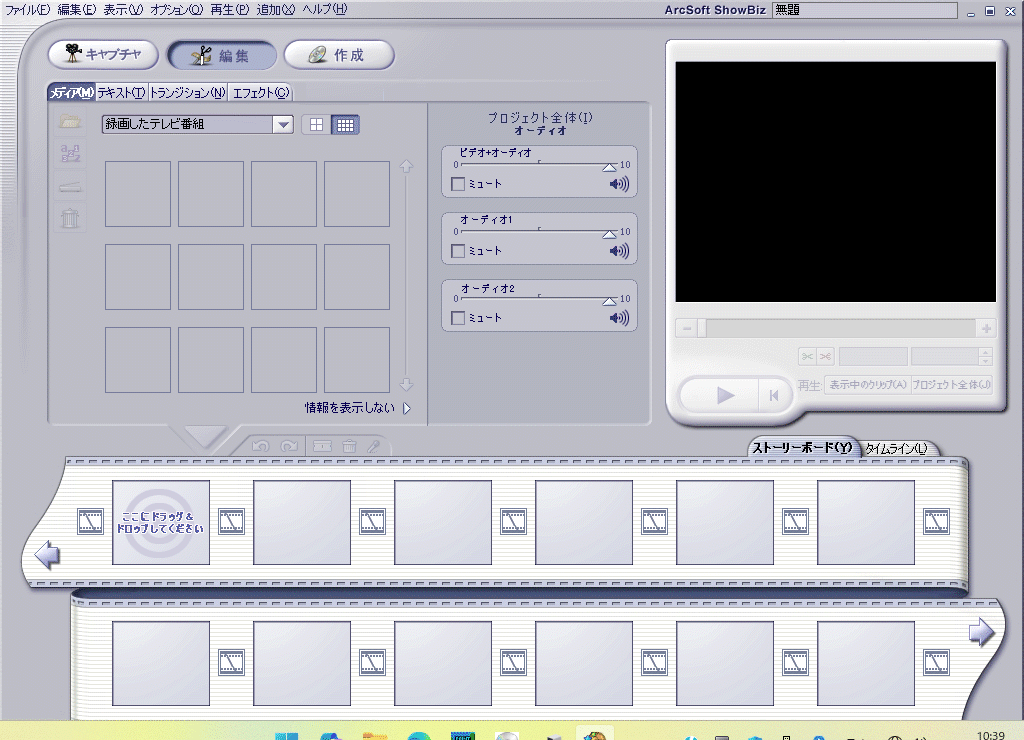The width and height of the screenshot is (1024, 740).
Task: Open the ヘルプ(H) menu
Action: click(325, 9)
